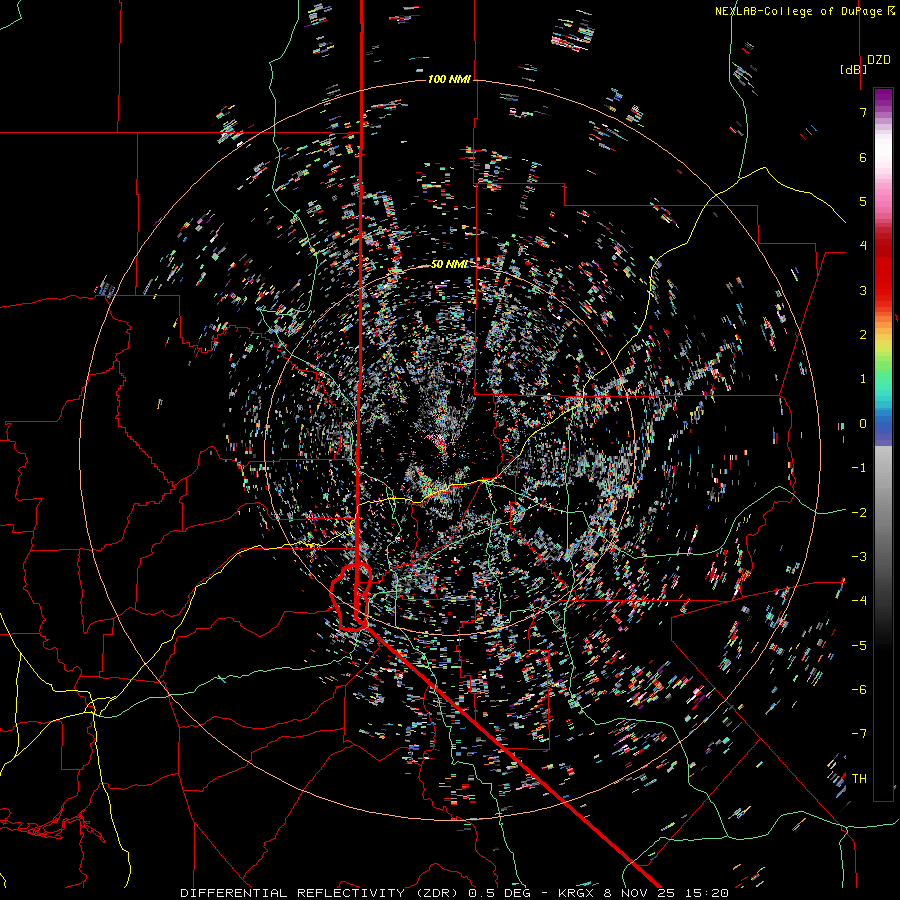Viewport: 900px width, 900px height.
Task: Click the KRGX station ID in caption
Action: point(577,893)
